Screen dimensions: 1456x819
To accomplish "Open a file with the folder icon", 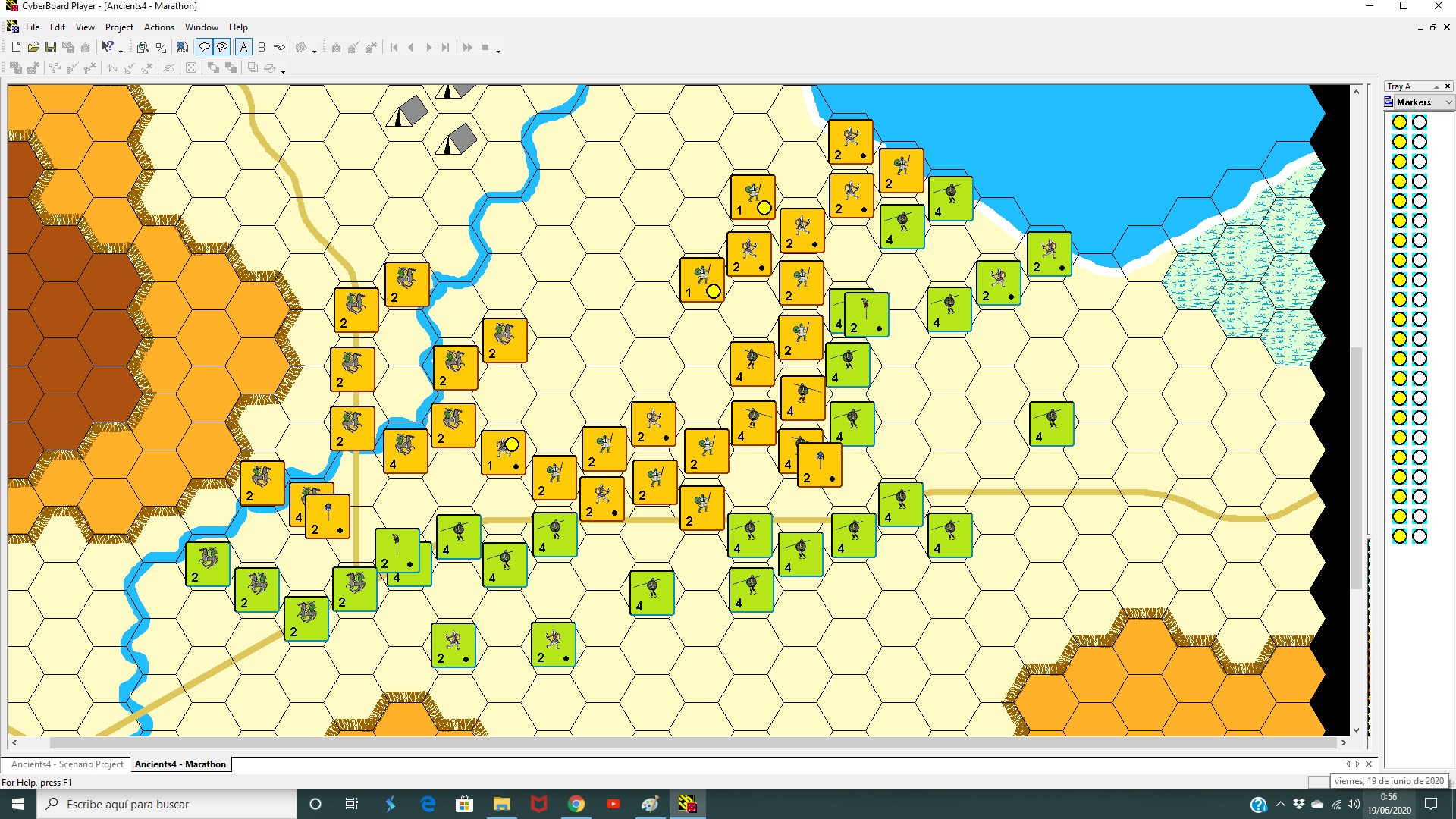I will pyautogui.click(x=33, y=47).
